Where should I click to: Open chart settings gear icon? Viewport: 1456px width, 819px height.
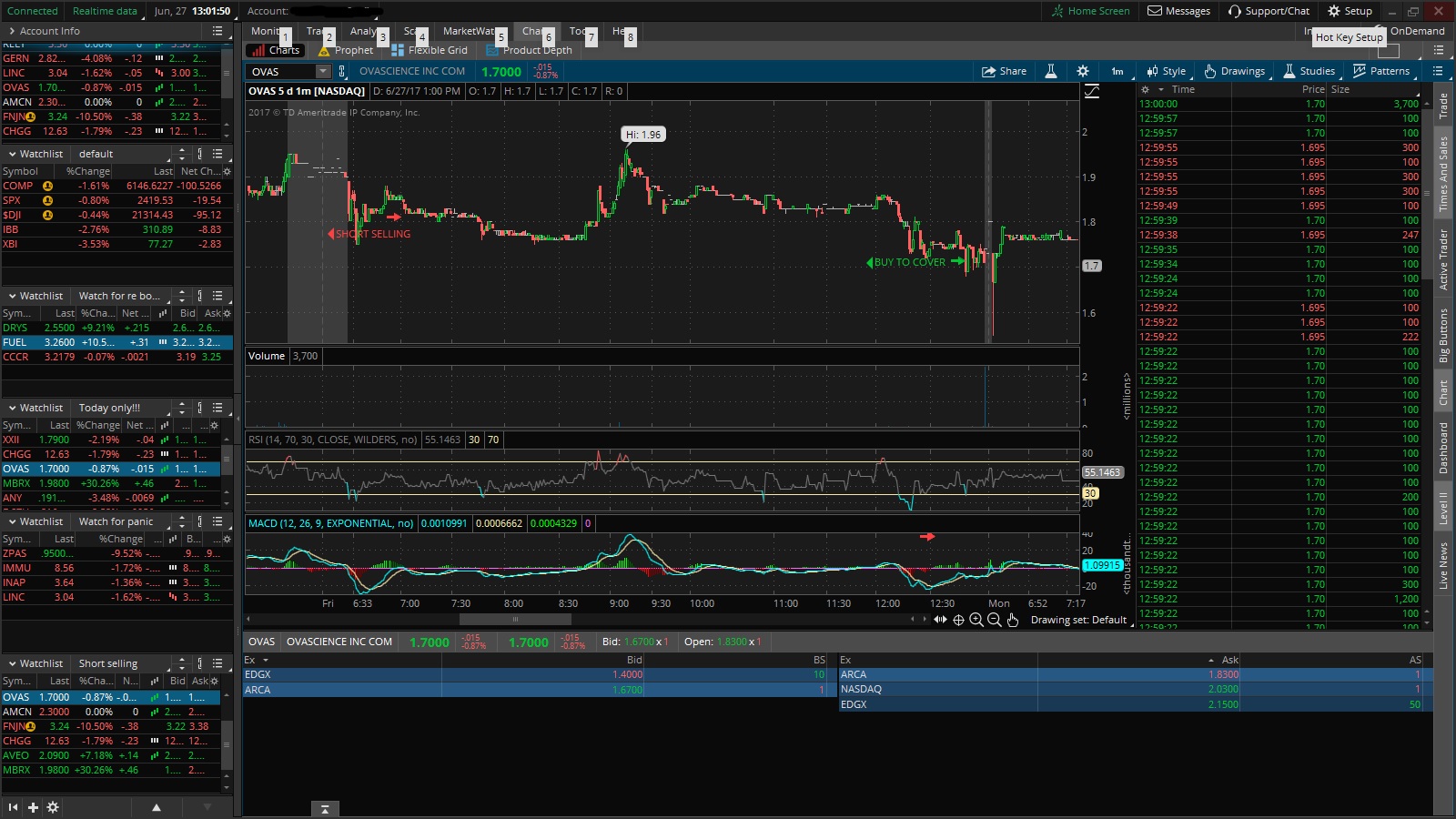(x=1082, y=71)
